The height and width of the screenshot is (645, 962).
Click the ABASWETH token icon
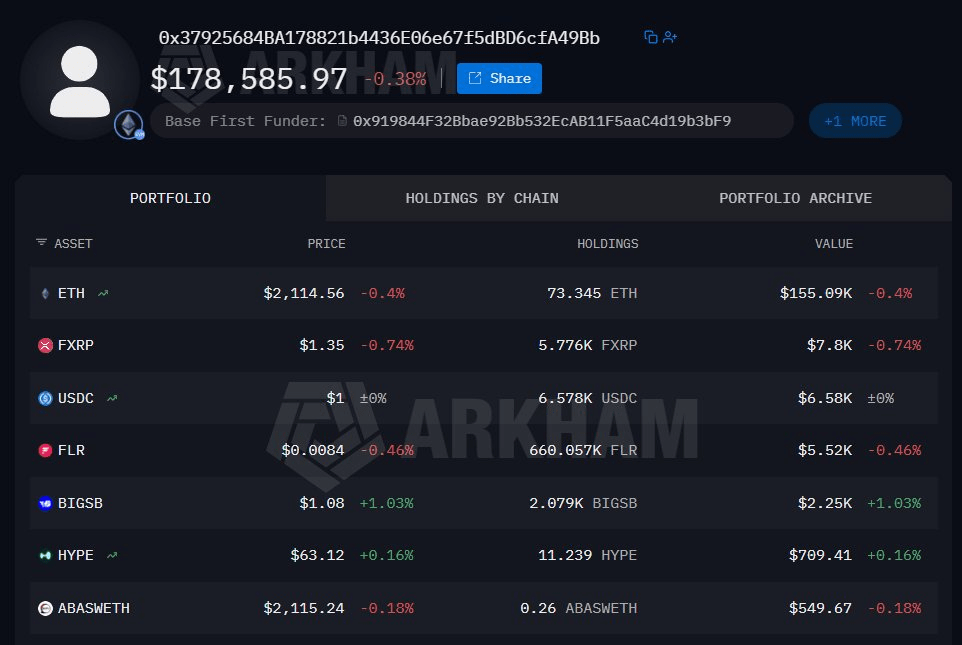click(x=45, y=608)
